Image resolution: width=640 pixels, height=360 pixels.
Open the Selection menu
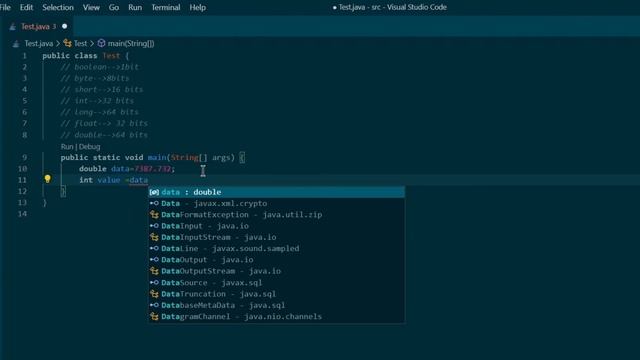click(x=58, y=7)
